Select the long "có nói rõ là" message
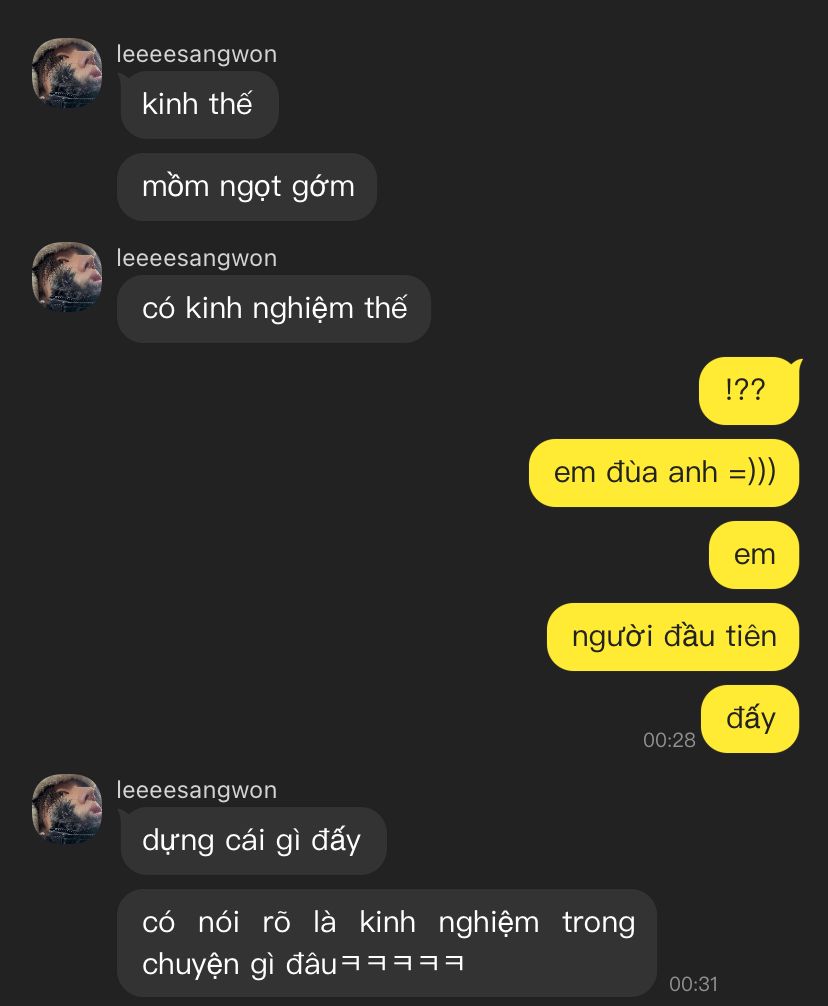The height and width of the screenshot is (1006, 828). click(x=387, y=943)
